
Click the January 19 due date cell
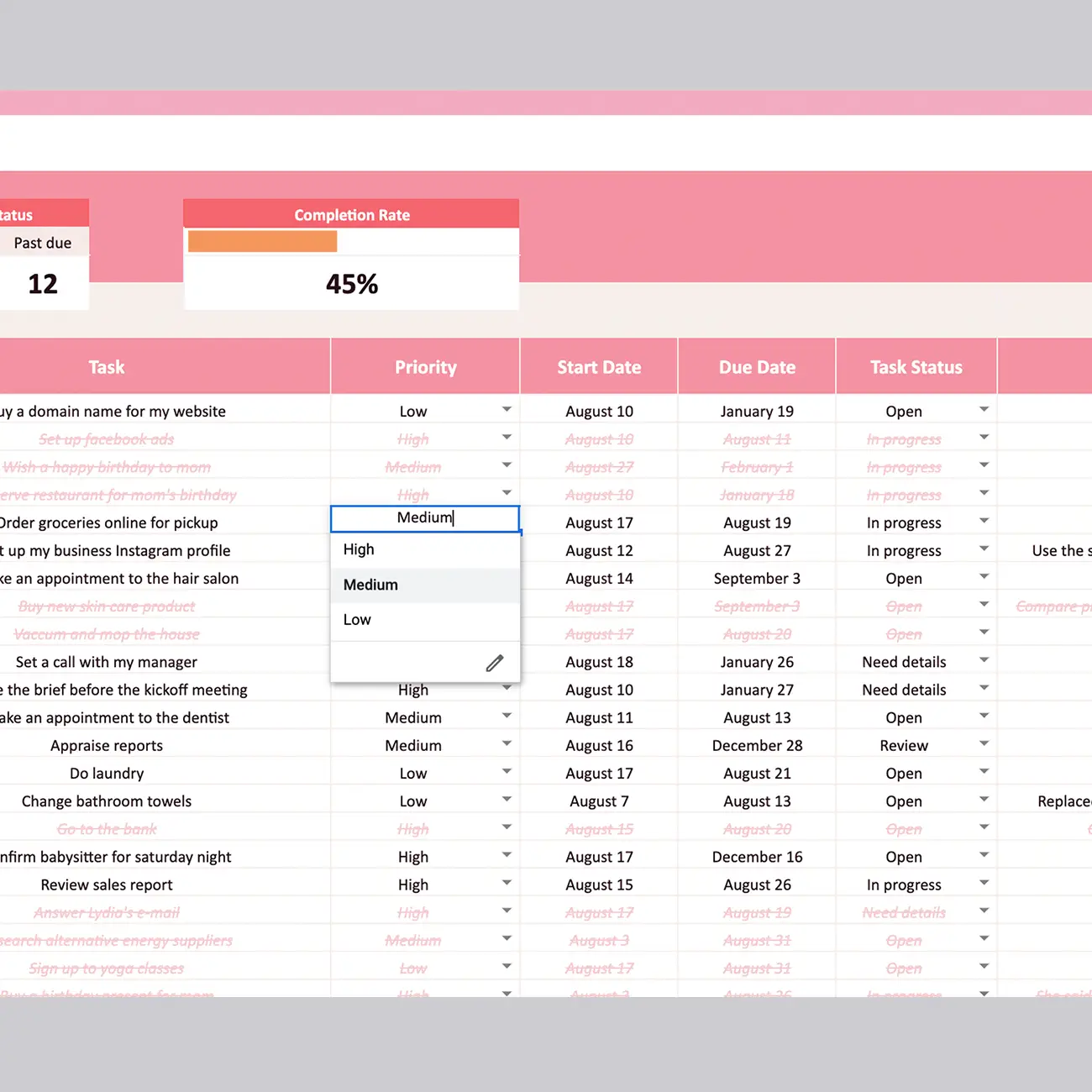click(757, 411)
